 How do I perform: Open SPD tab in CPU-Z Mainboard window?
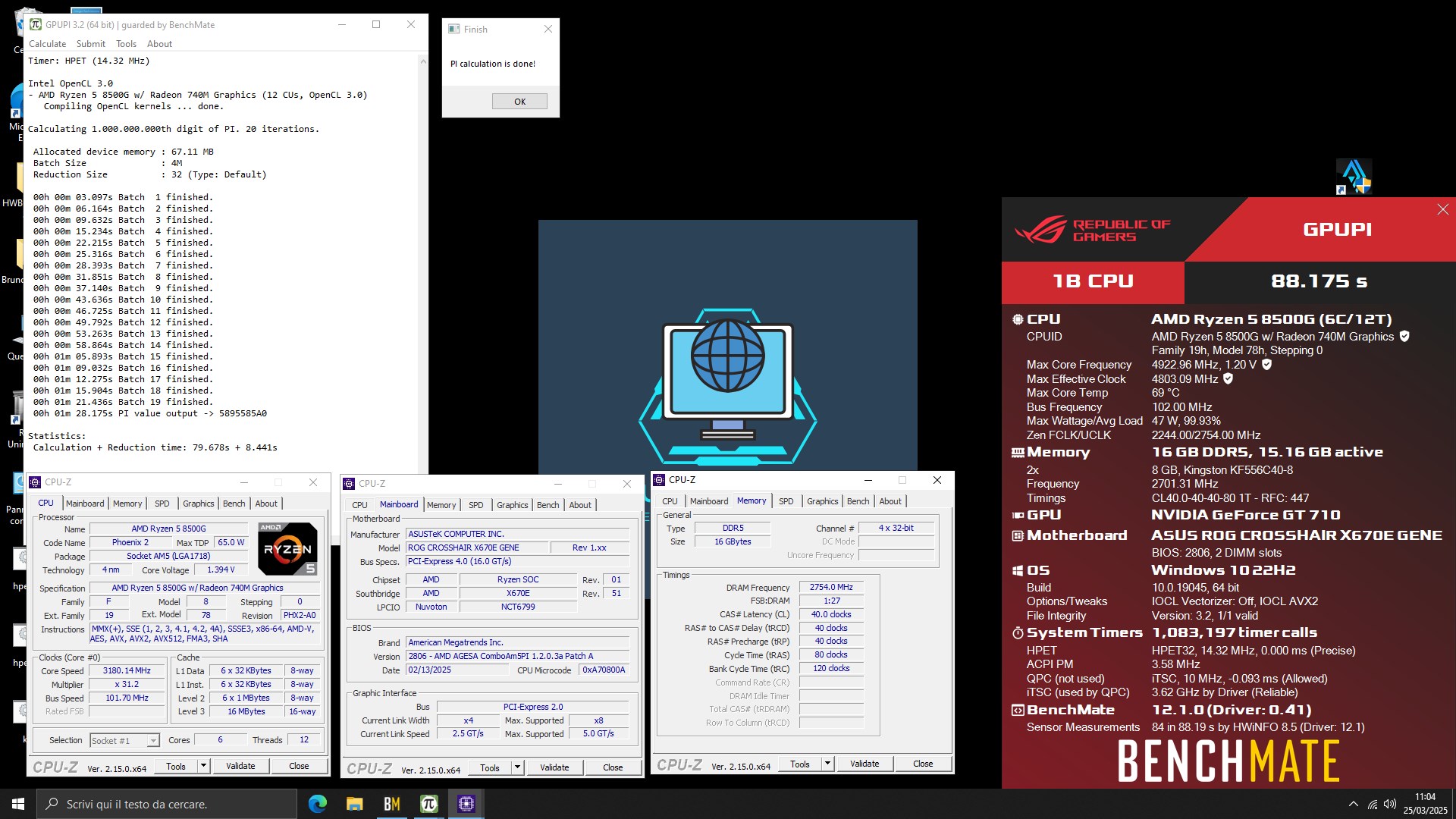point(475,505)
